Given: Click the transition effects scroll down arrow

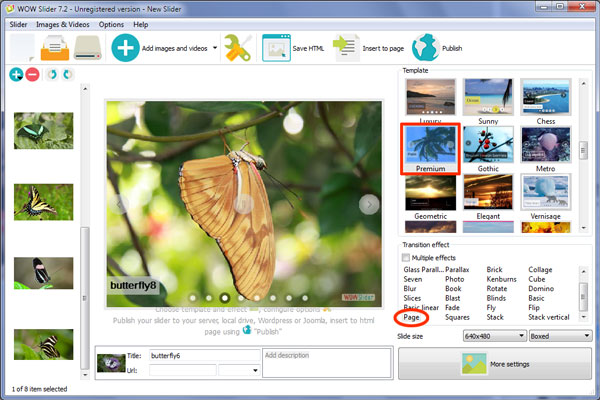Looking at the screenshot, I should (583, 317).
